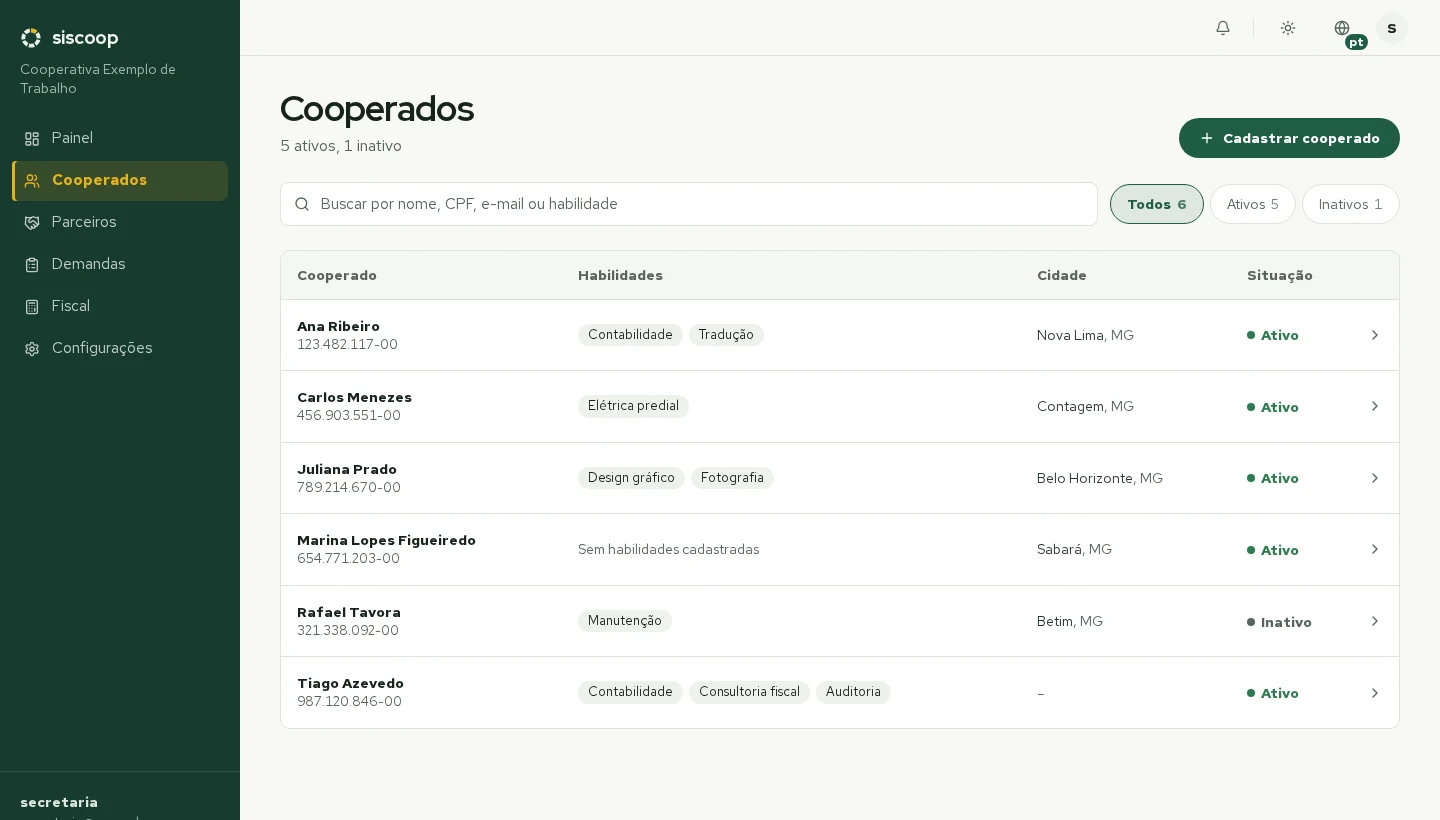Click Tiago Azevedo's Contabilidade tag

click(x=630, y=692)
